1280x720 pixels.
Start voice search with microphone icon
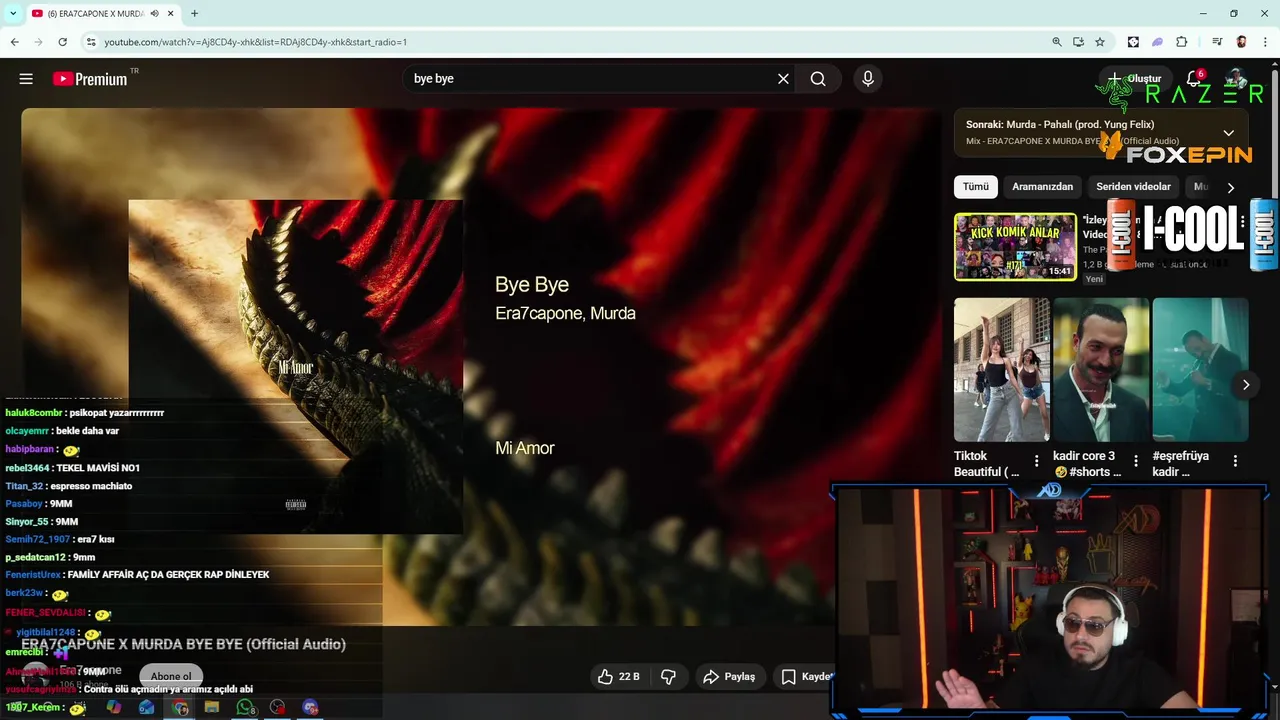[868, 79]
